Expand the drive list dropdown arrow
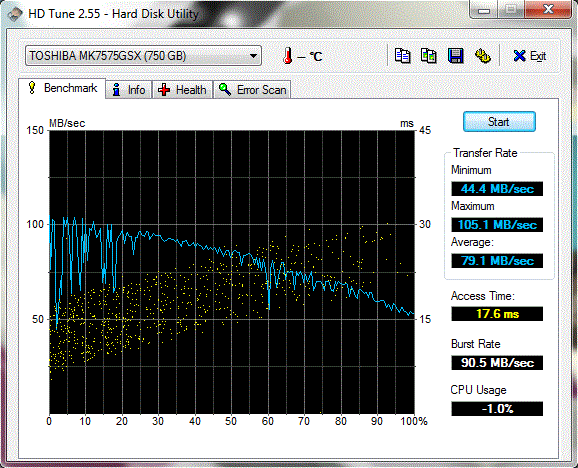The width and height of the screenshot is (578, 468). click(x=253, y=56)
